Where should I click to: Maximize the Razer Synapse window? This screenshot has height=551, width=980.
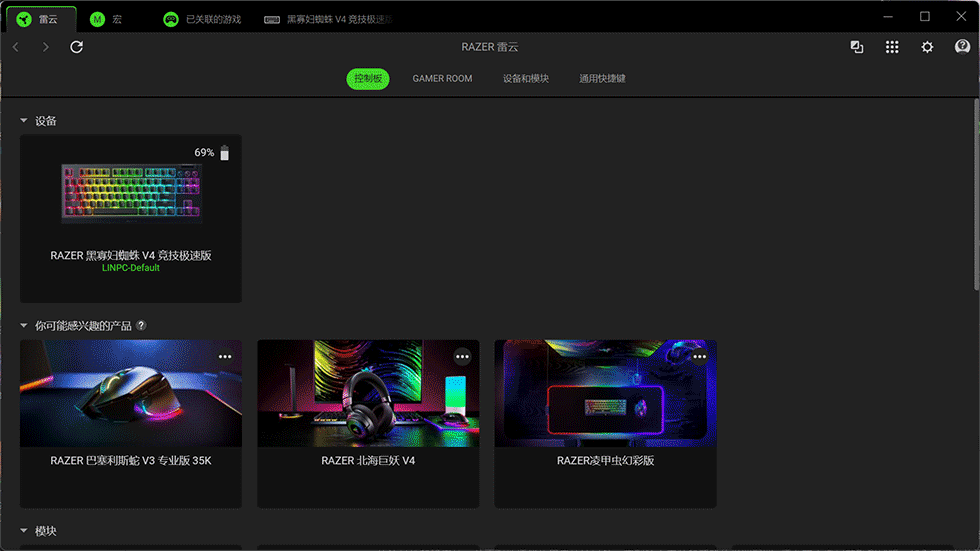coord(925,17)
